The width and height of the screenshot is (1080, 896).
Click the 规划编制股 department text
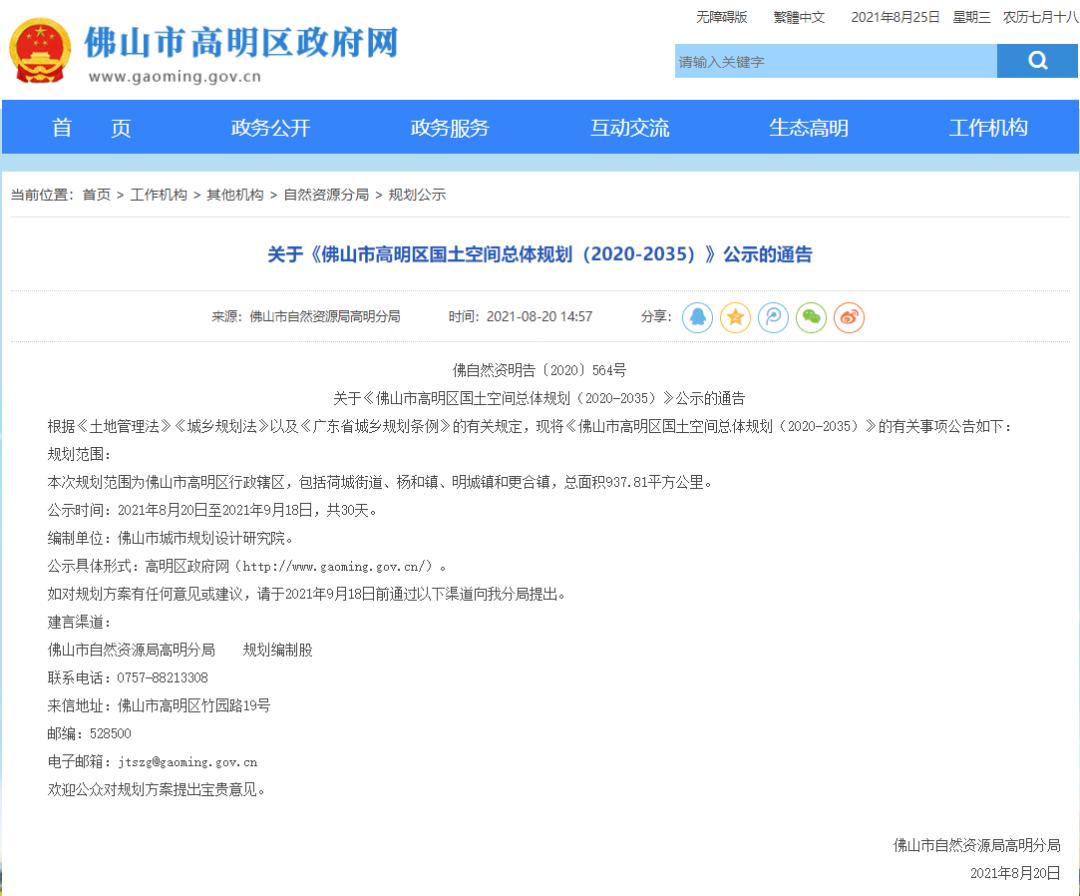coord(278,650)
